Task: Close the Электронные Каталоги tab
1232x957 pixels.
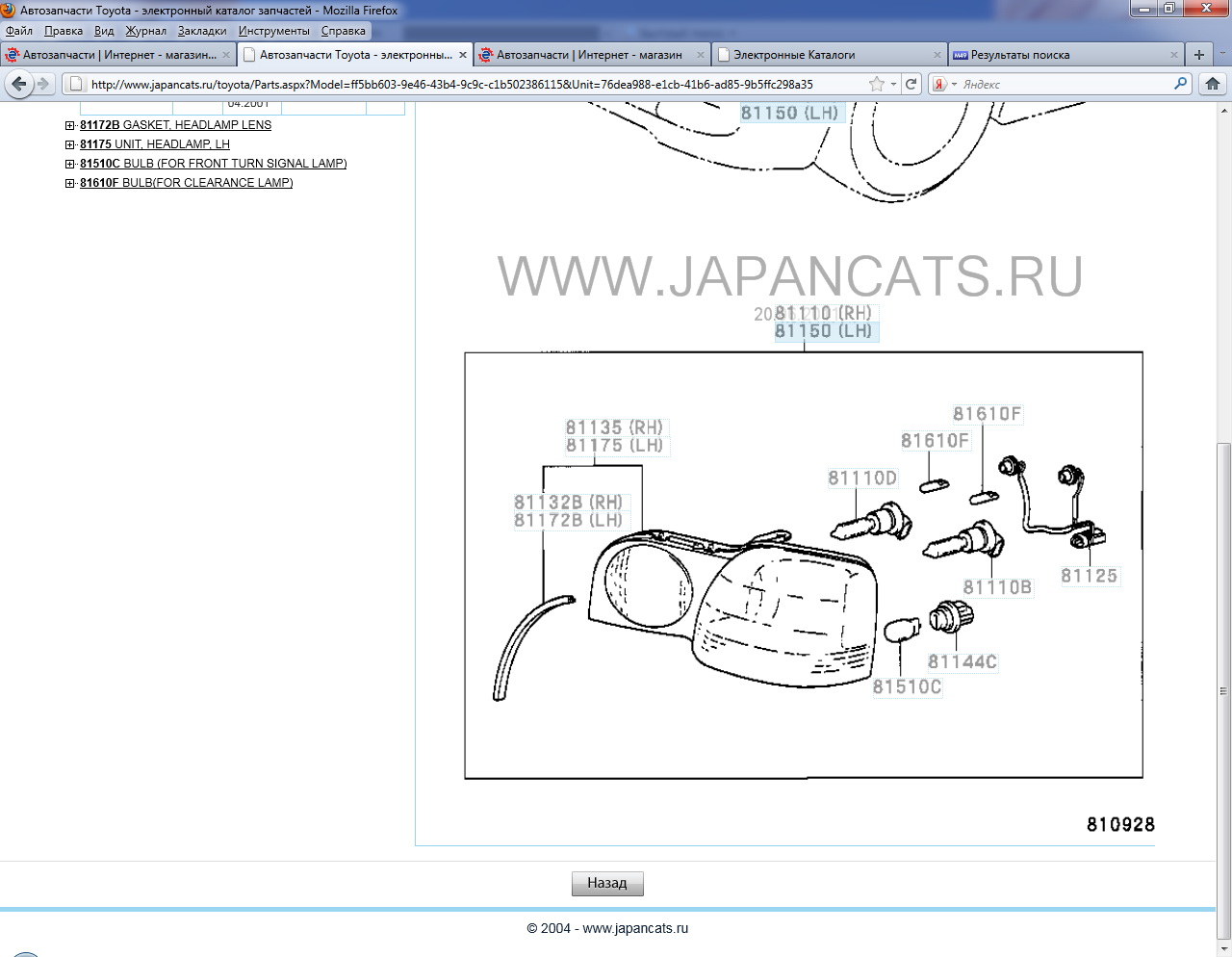Action: click(x=937, y=55)
